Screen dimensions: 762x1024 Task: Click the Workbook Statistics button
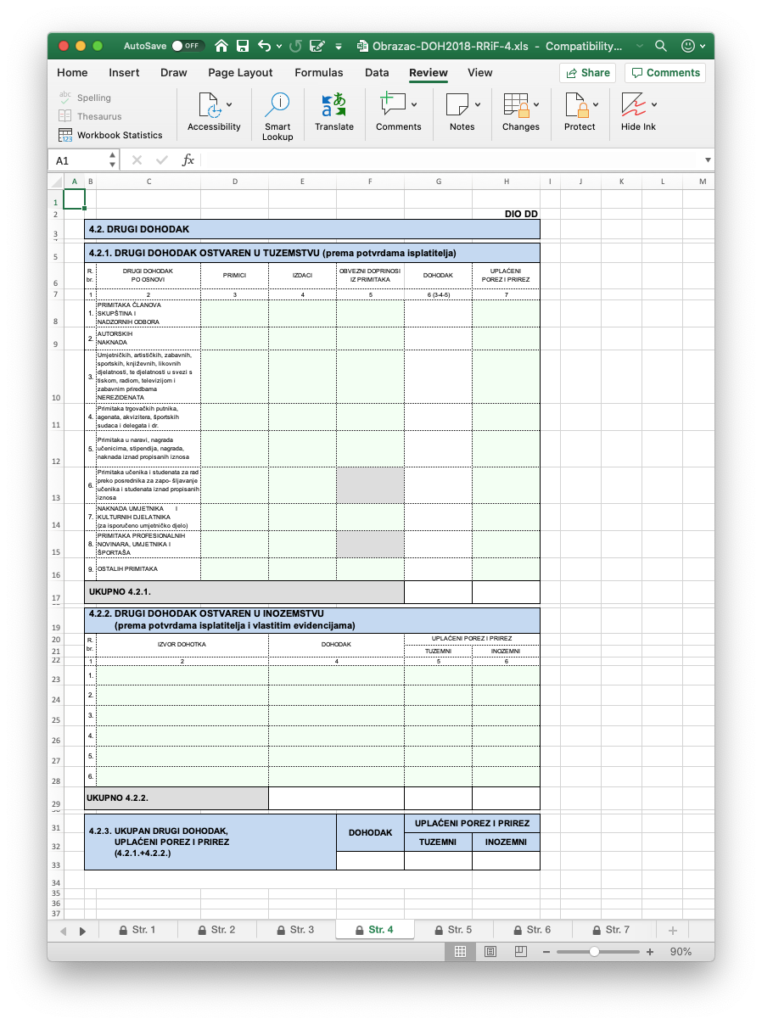pos(110,135)
